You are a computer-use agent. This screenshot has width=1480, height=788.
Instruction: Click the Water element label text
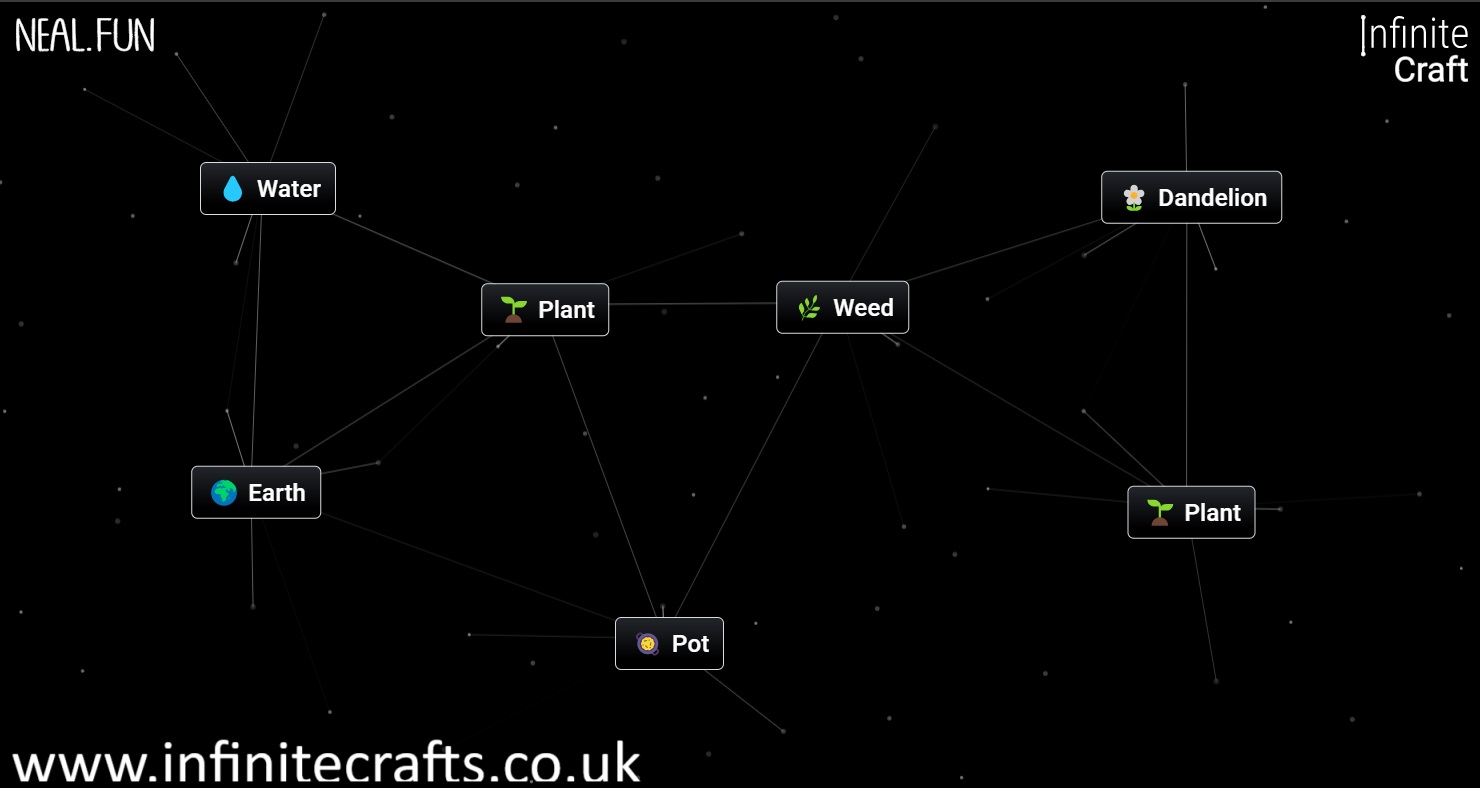289,188
